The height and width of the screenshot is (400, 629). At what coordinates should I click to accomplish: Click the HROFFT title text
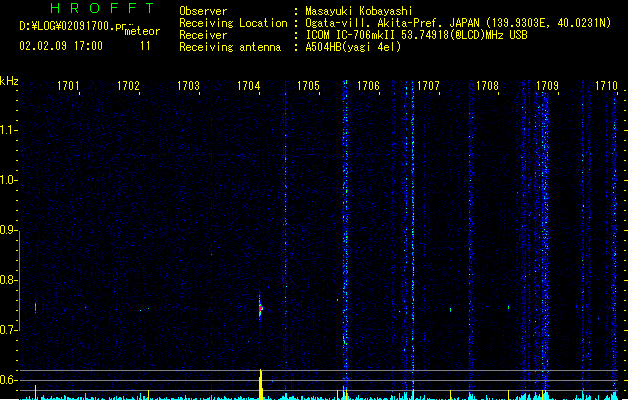[x=102, y=8]
